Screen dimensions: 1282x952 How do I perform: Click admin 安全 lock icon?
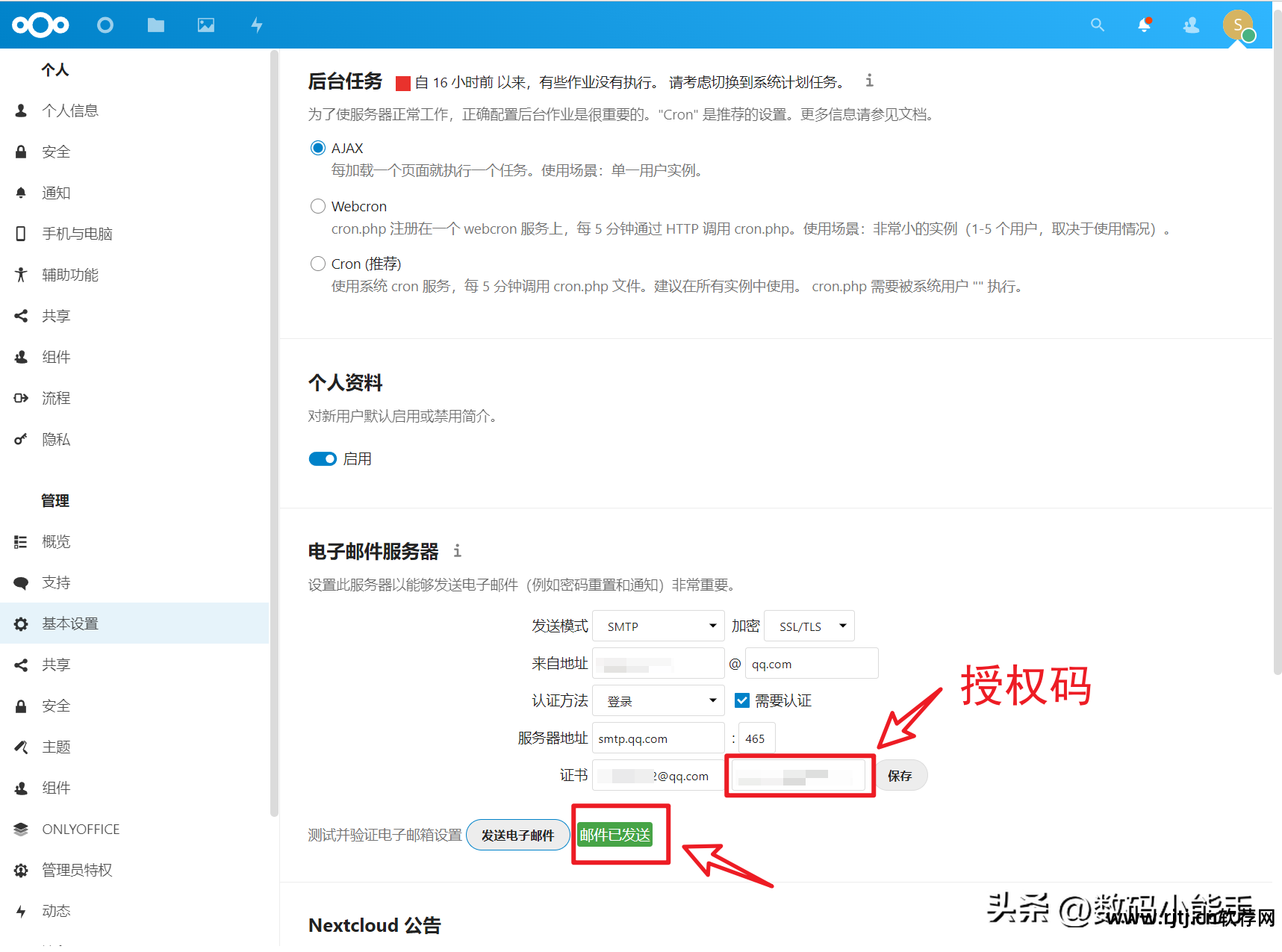click(21, 706)
